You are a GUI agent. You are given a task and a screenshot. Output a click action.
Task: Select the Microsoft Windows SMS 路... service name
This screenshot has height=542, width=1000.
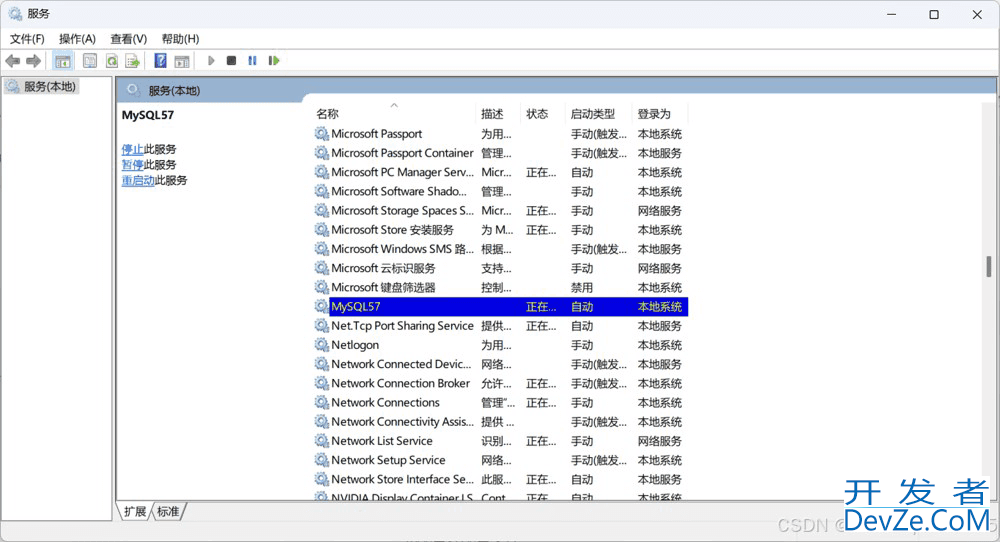402,249
